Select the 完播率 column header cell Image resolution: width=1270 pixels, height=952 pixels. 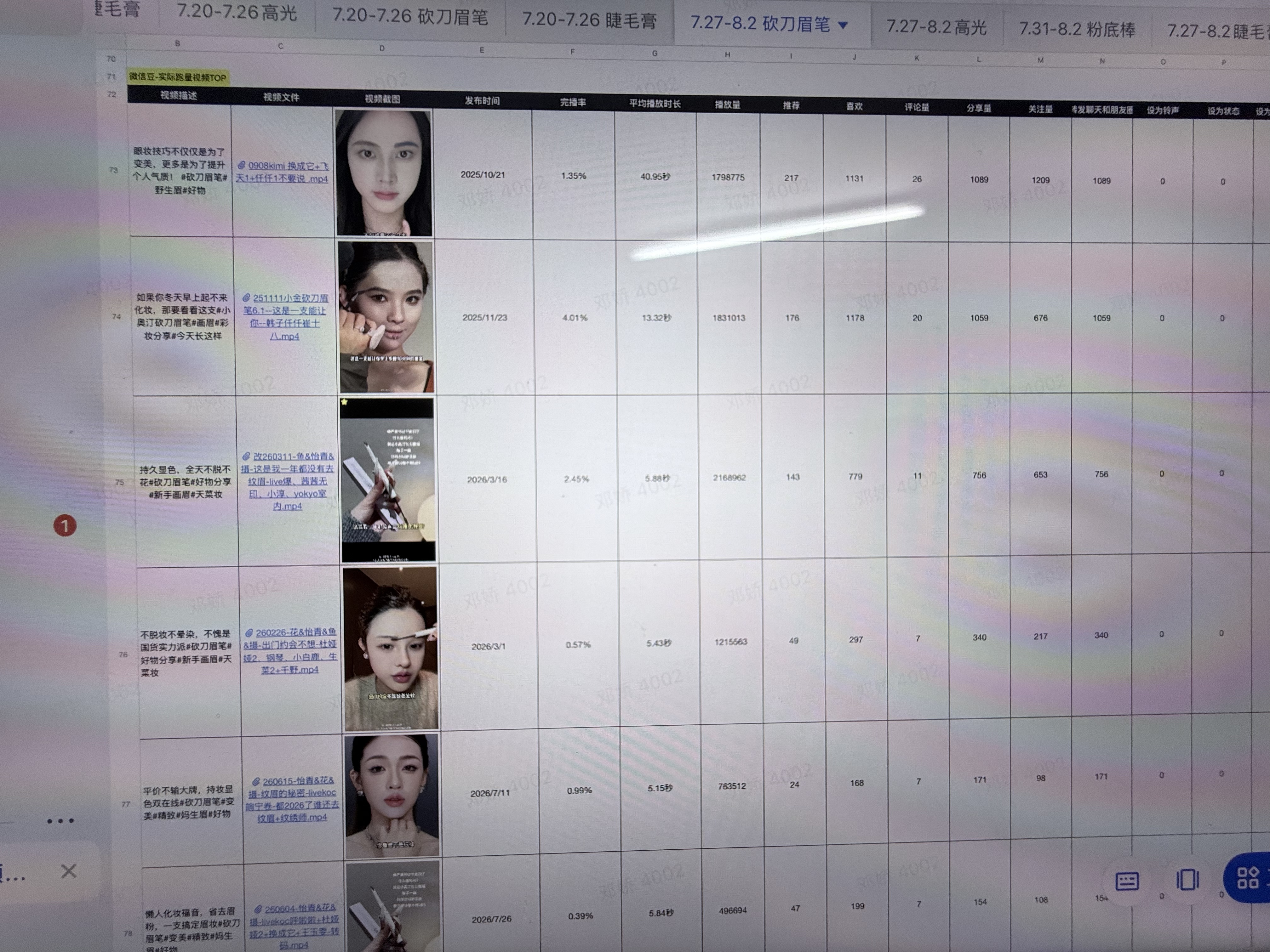click(x=572, y=102)
